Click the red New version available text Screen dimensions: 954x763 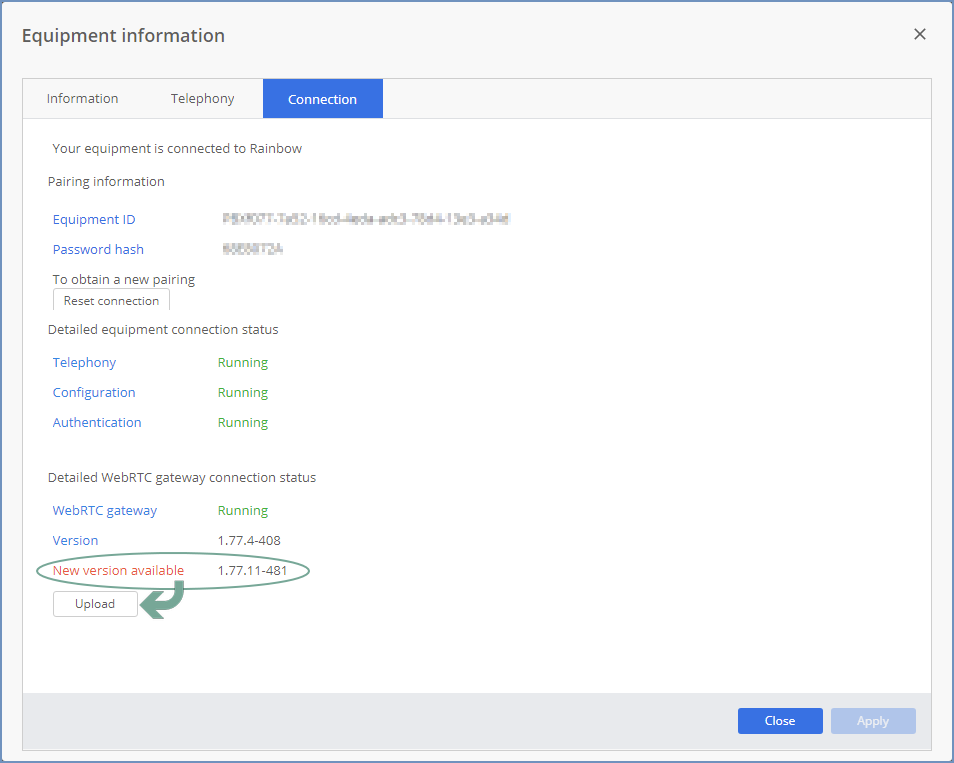(118, 570)
